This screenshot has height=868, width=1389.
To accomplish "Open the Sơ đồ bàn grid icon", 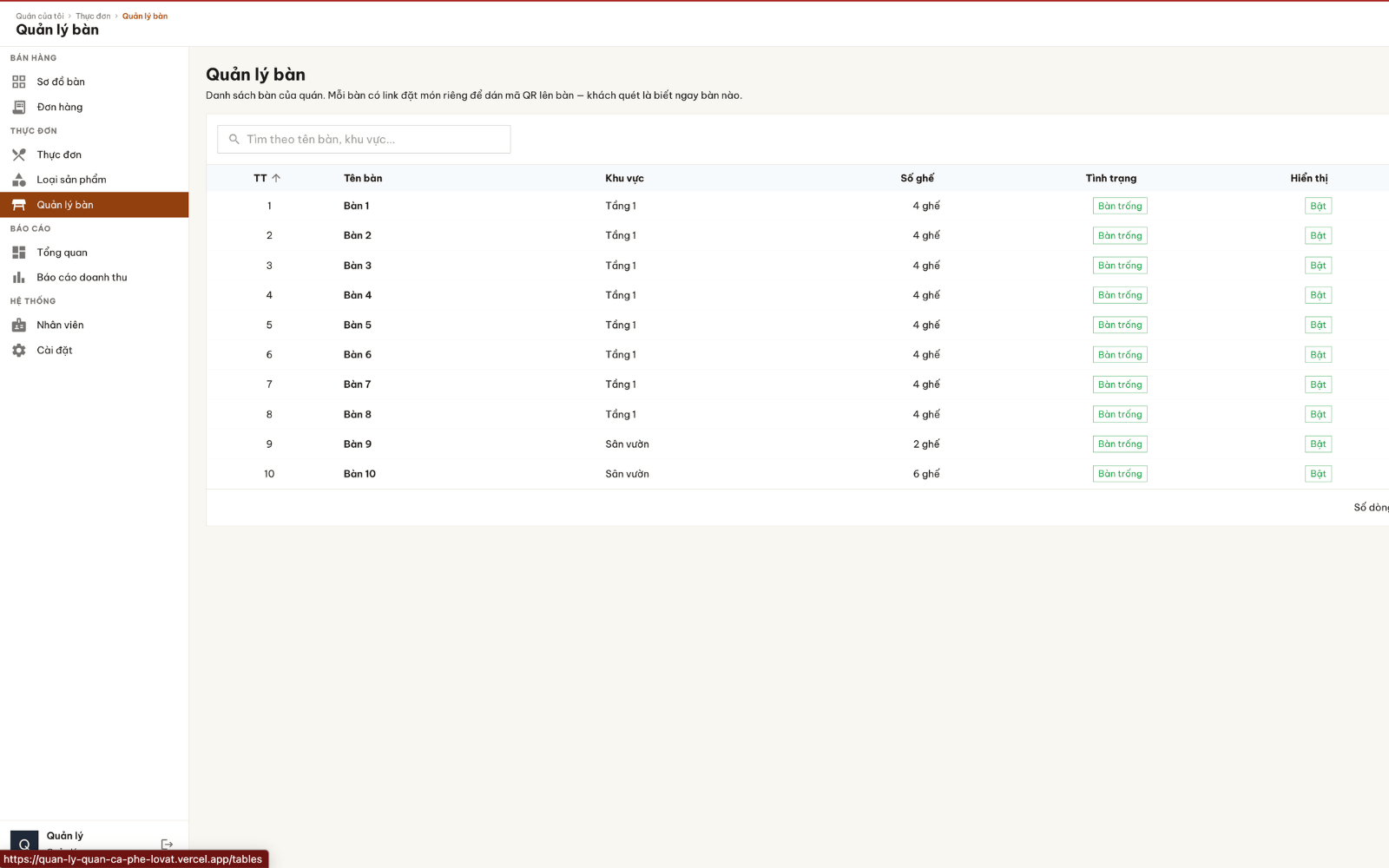I will (x=19, y=82).
